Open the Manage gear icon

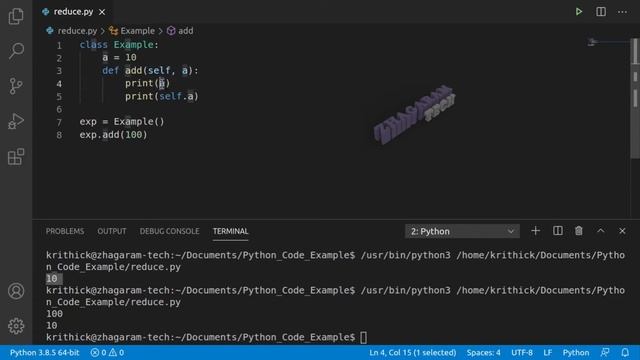[16, 326]
